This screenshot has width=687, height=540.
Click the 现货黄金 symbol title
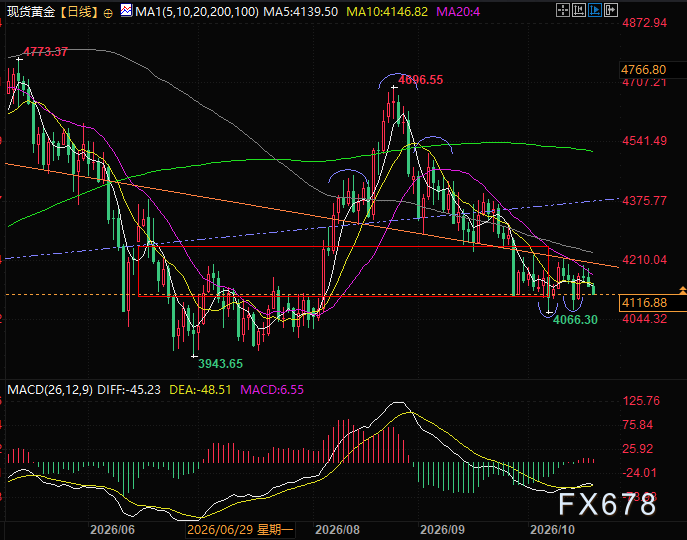[x=31, y=12]
